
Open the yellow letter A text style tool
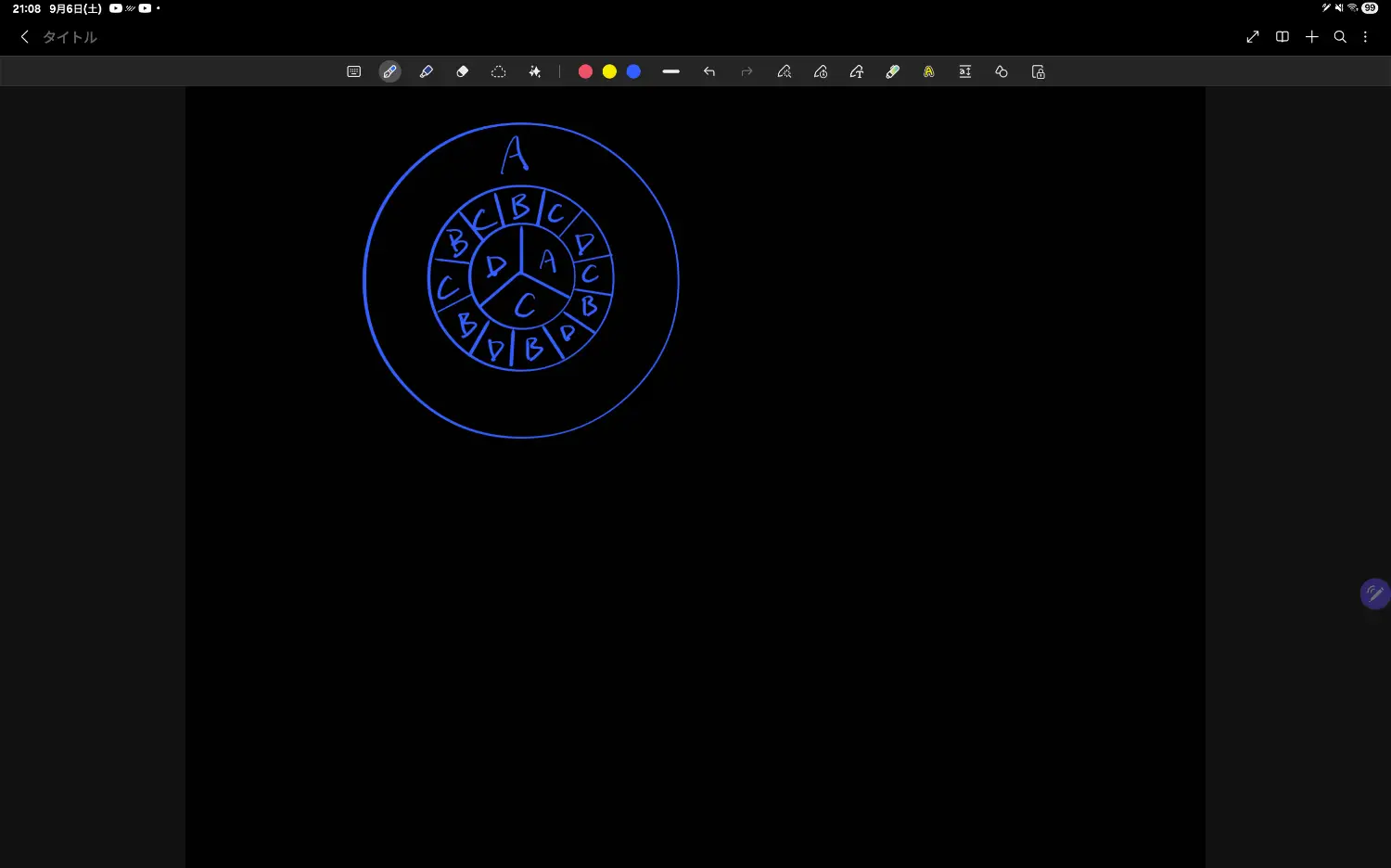tap(928, 71)
